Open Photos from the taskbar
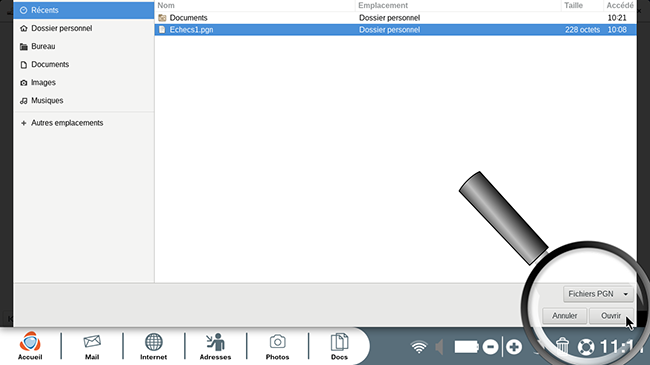Screen dimensions: 650x365 coord(277,346)
